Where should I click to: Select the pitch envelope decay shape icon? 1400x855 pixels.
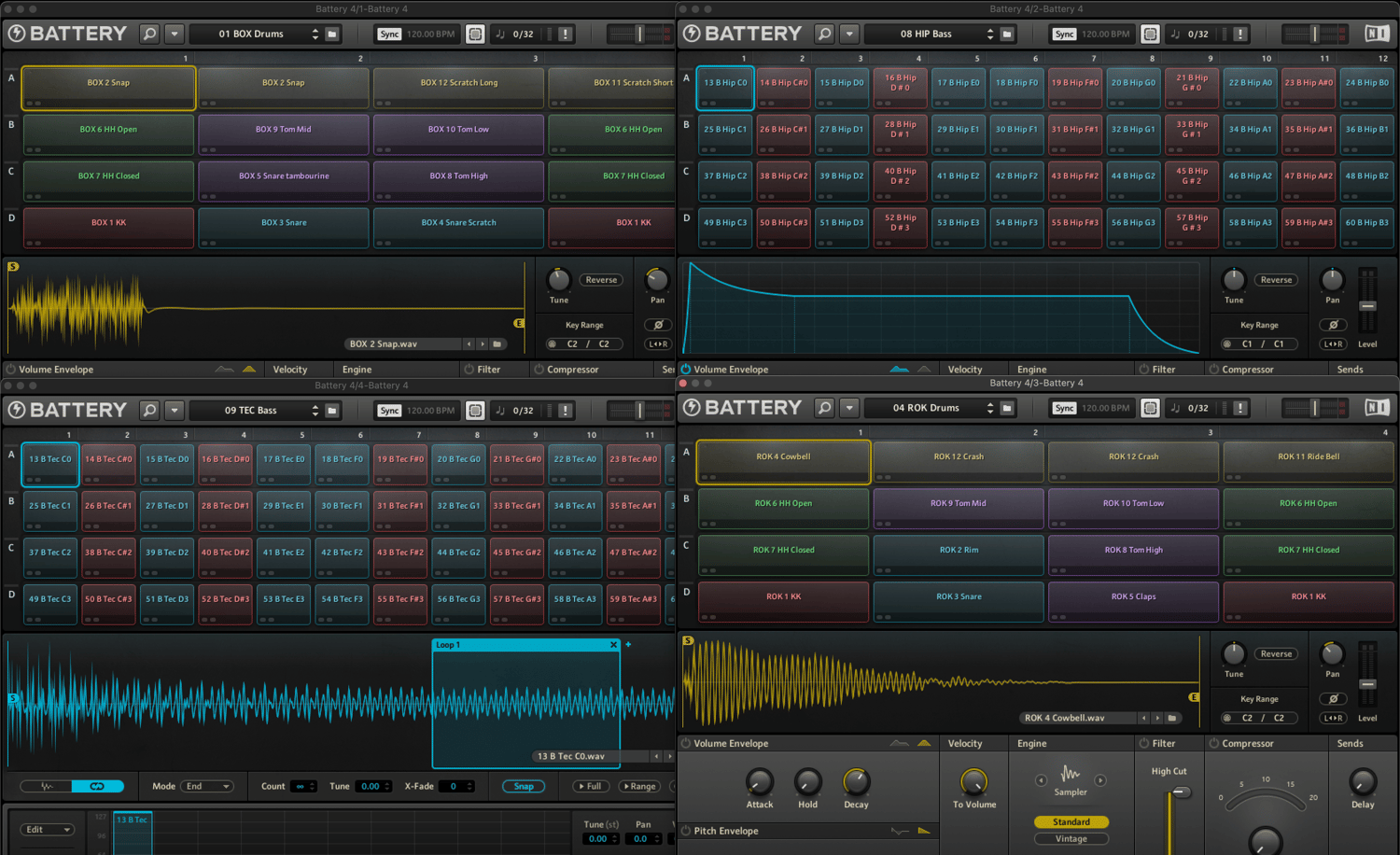(924, 831)
